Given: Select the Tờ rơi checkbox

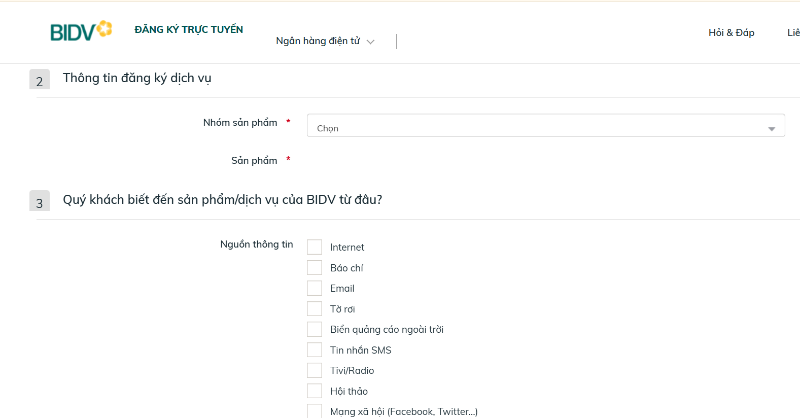Looking at the screenshot, I should pos(314,309).
